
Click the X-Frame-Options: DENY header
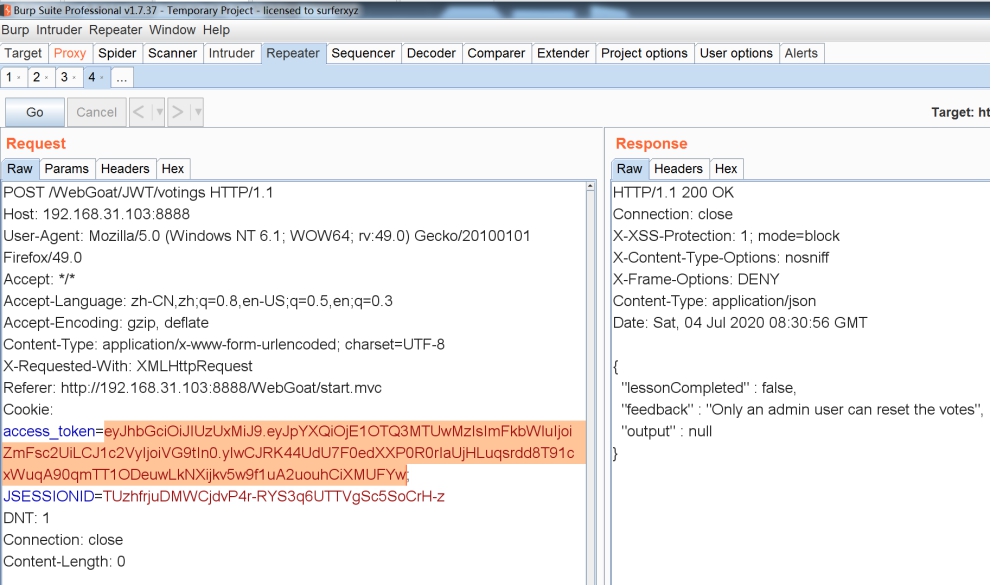point(696,279)
